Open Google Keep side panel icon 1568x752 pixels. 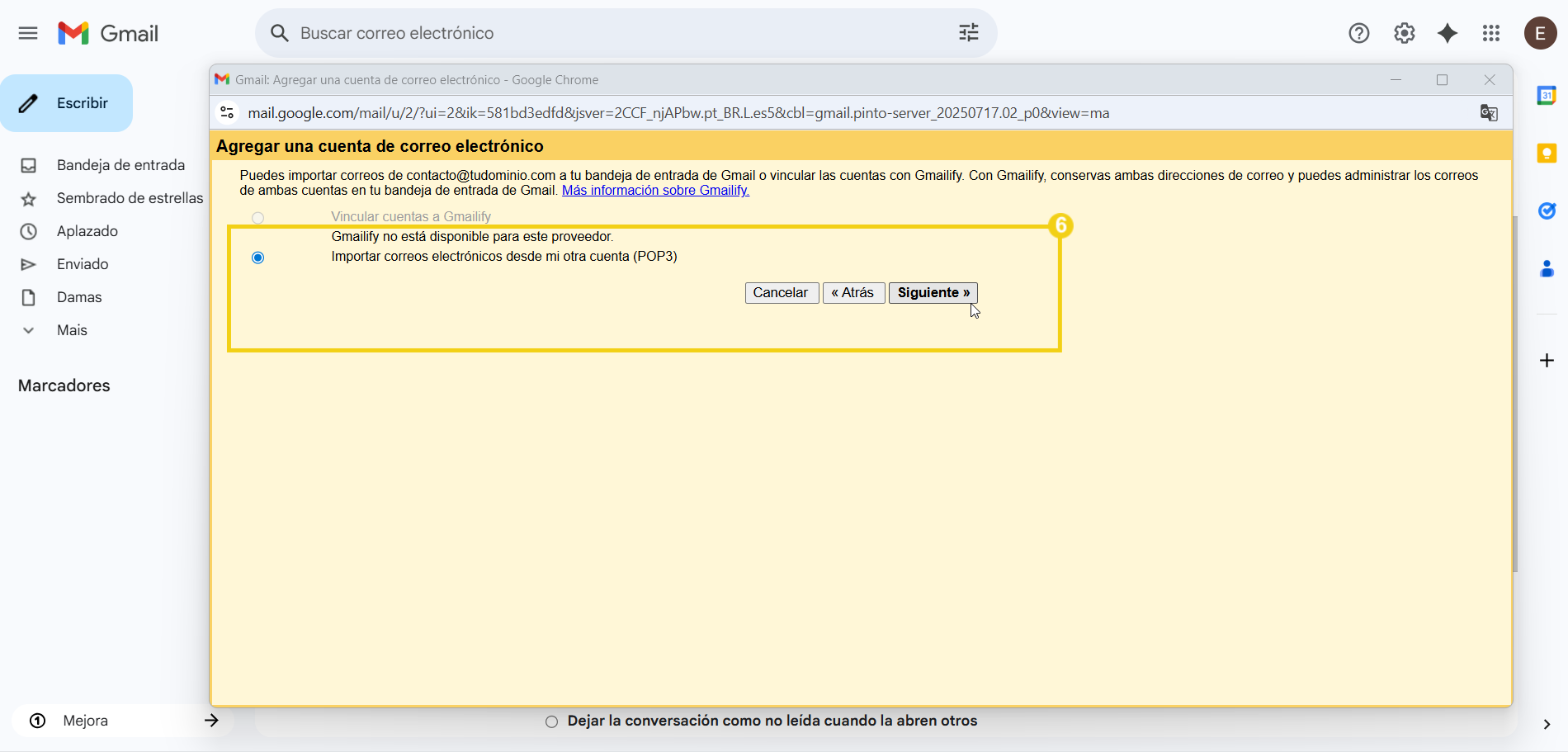[x=1547, y=154]
